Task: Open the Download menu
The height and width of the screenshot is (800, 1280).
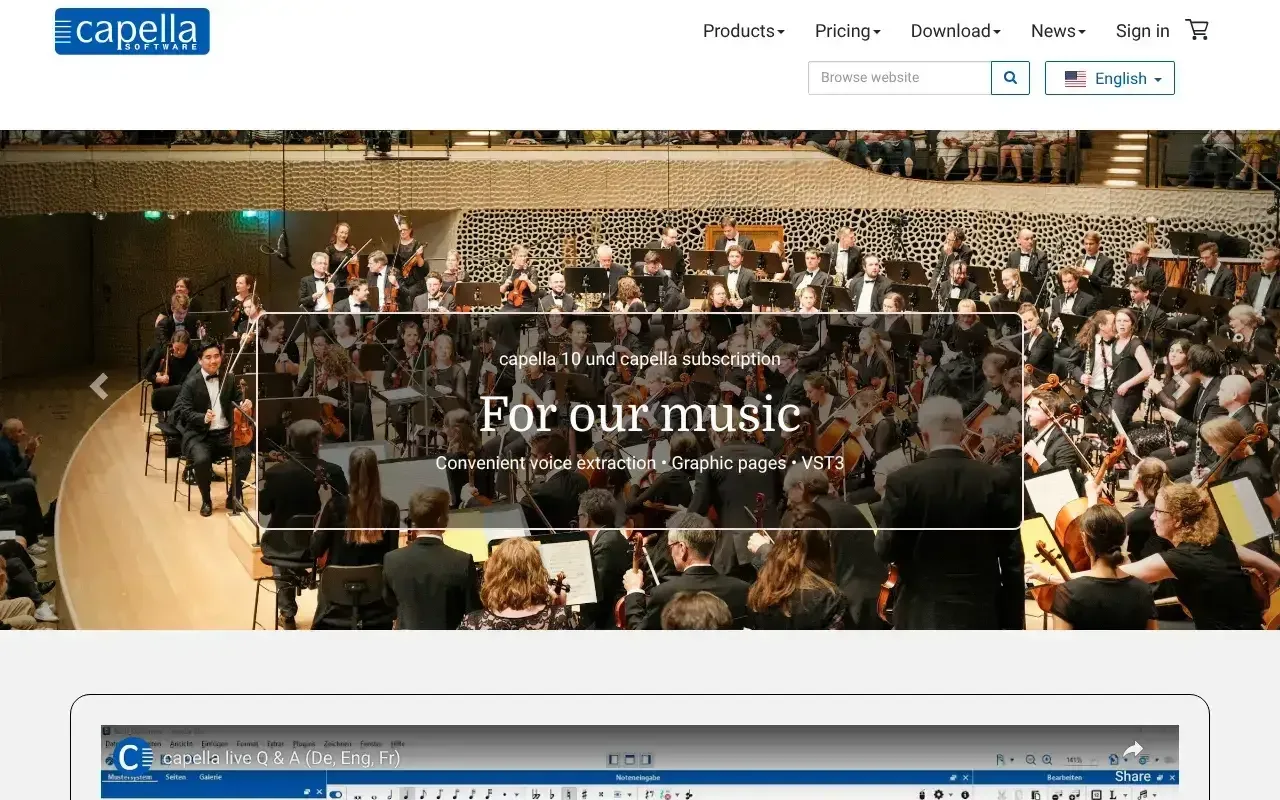Action: click(x=955, y=31)
